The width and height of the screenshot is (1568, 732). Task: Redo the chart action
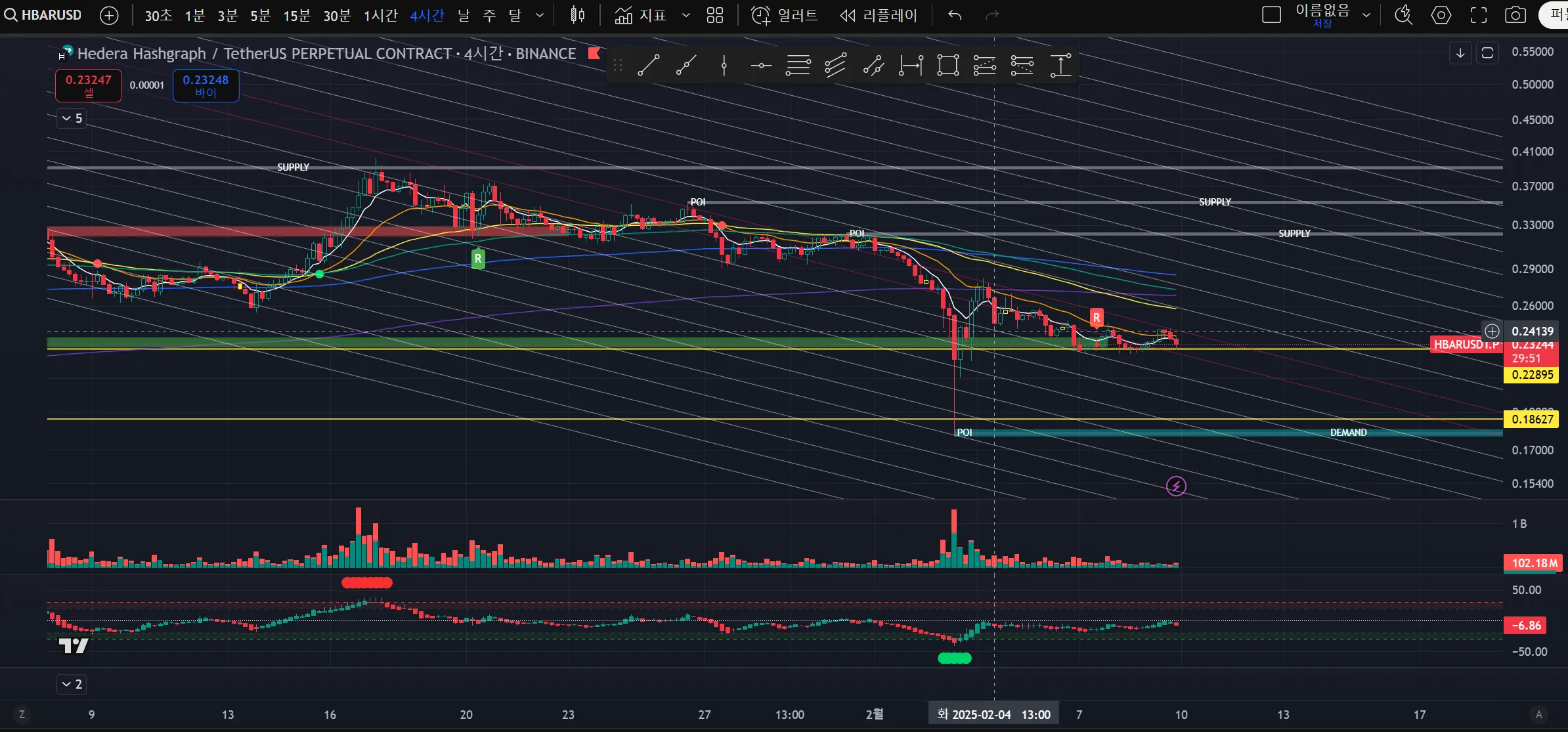click(992, 15)
